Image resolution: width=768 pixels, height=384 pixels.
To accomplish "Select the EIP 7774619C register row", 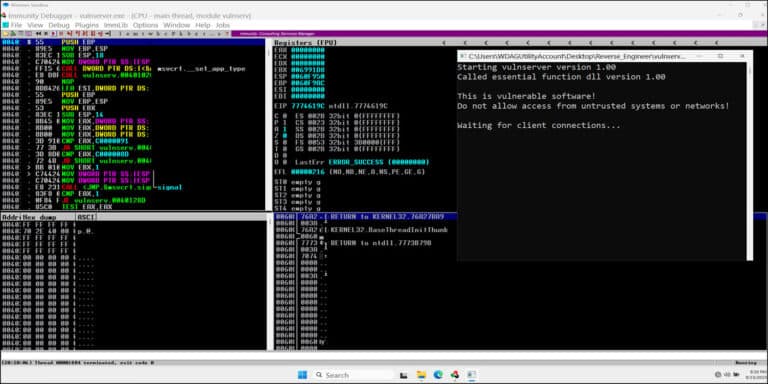I will [x=331, y=106].
